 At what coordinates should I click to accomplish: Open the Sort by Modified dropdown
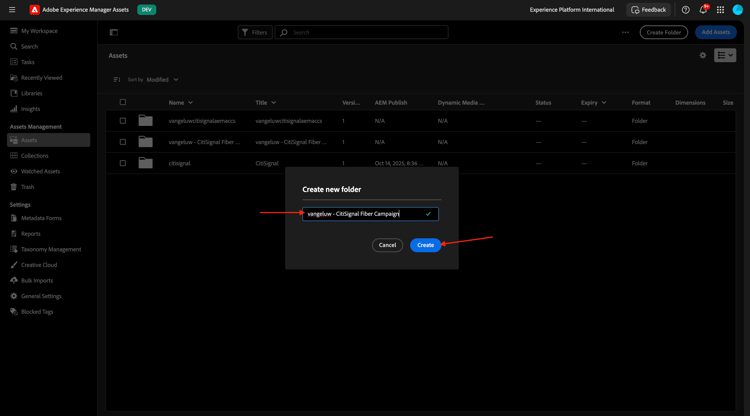pos(162,79)
